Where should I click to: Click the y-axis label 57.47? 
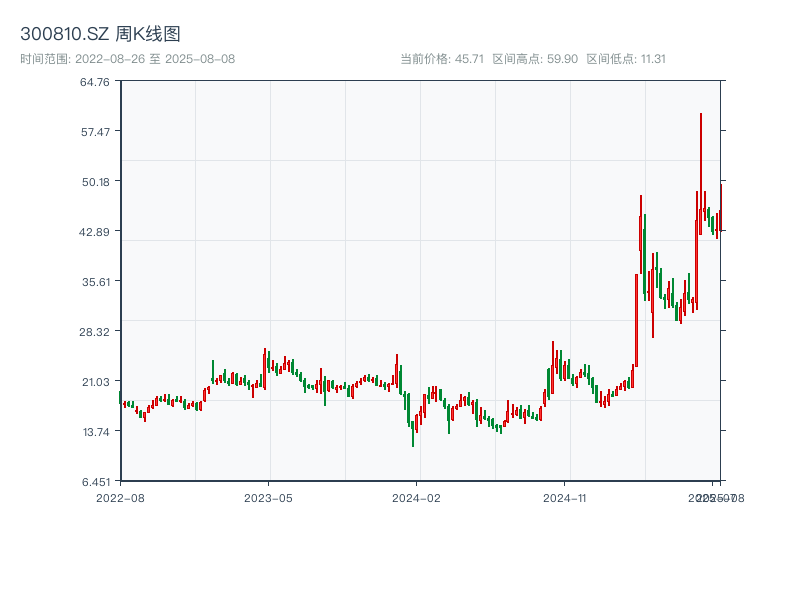(95, 132)
